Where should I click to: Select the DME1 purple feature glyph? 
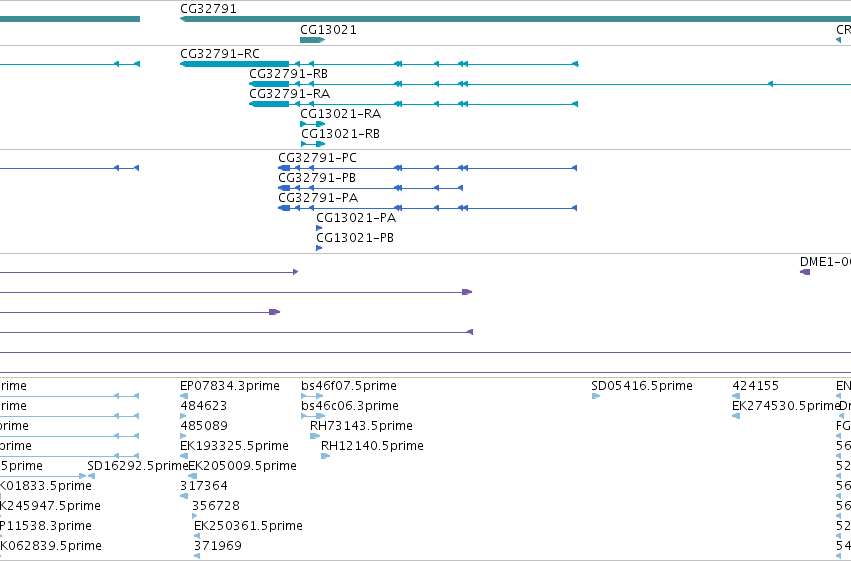tap(805, 272)
